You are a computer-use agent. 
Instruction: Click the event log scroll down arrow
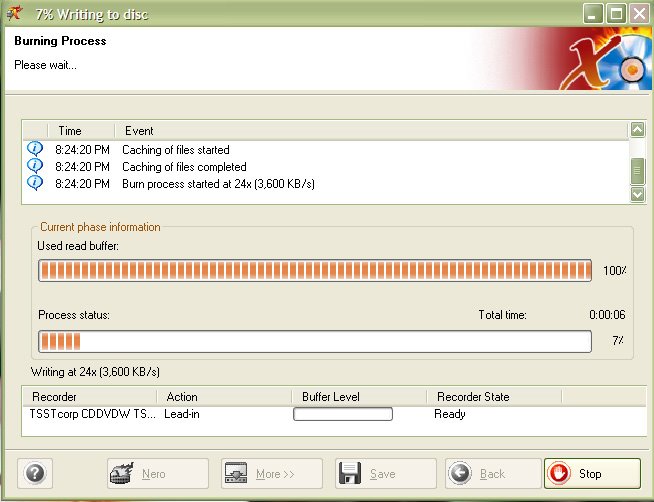637,194
